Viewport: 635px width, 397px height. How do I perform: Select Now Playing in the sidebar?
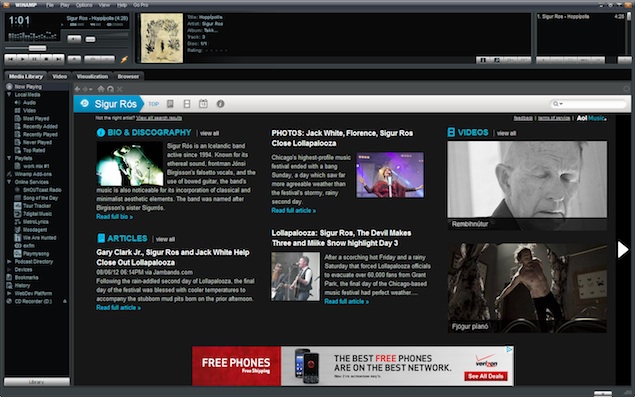(x=28, y=87)
